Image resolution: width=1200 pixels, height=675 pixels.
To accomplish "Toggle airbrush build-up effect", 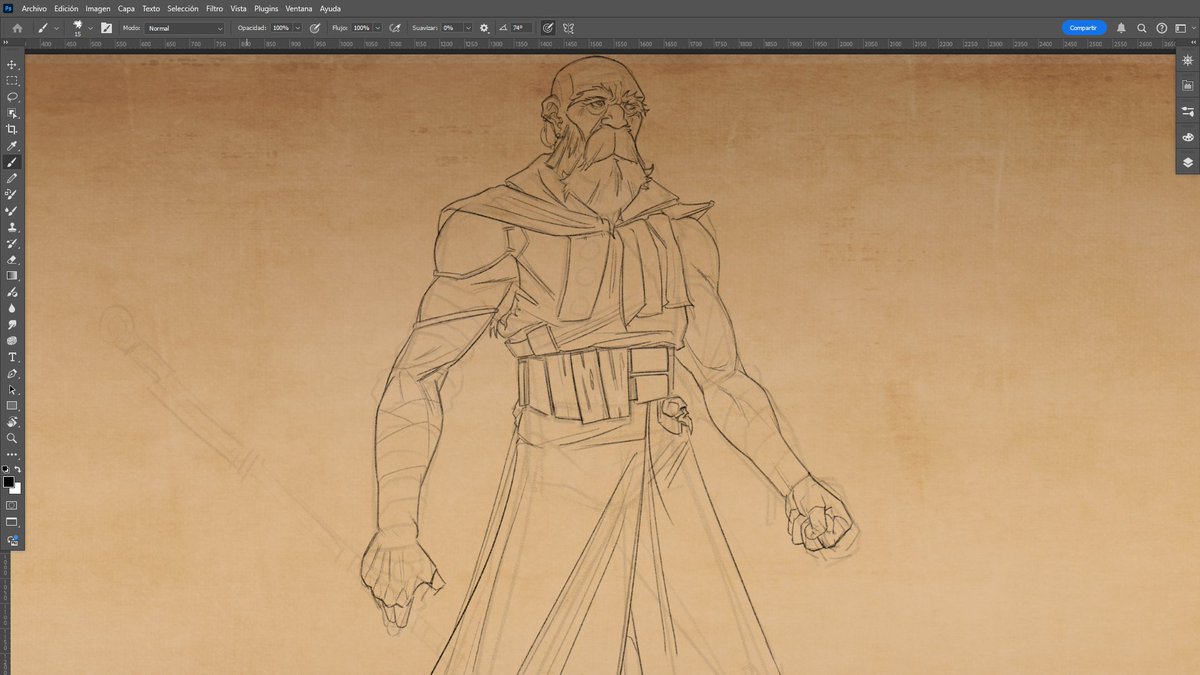I will coord(395,28).
